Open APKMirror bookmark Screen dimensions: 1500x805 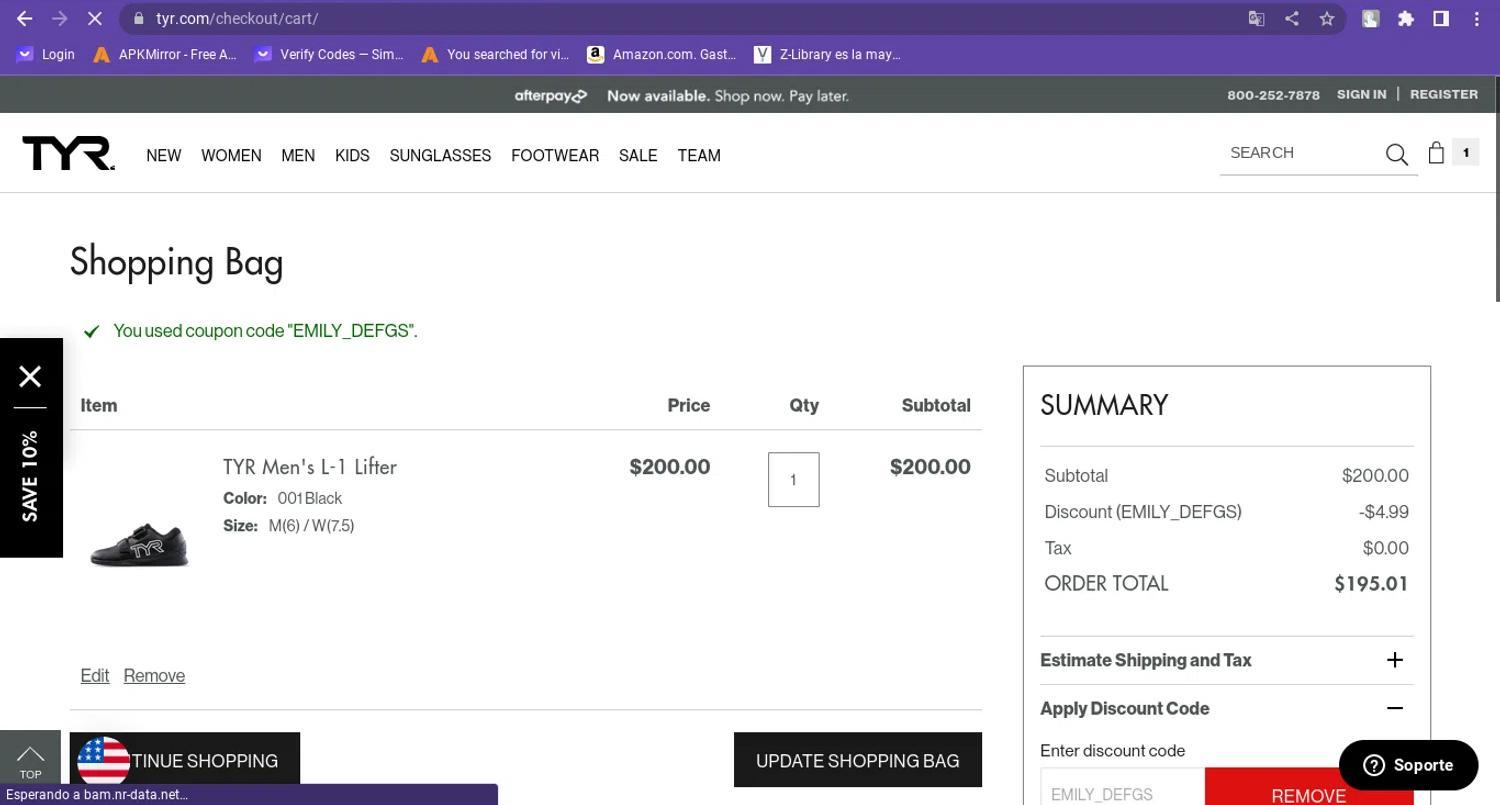165,54
